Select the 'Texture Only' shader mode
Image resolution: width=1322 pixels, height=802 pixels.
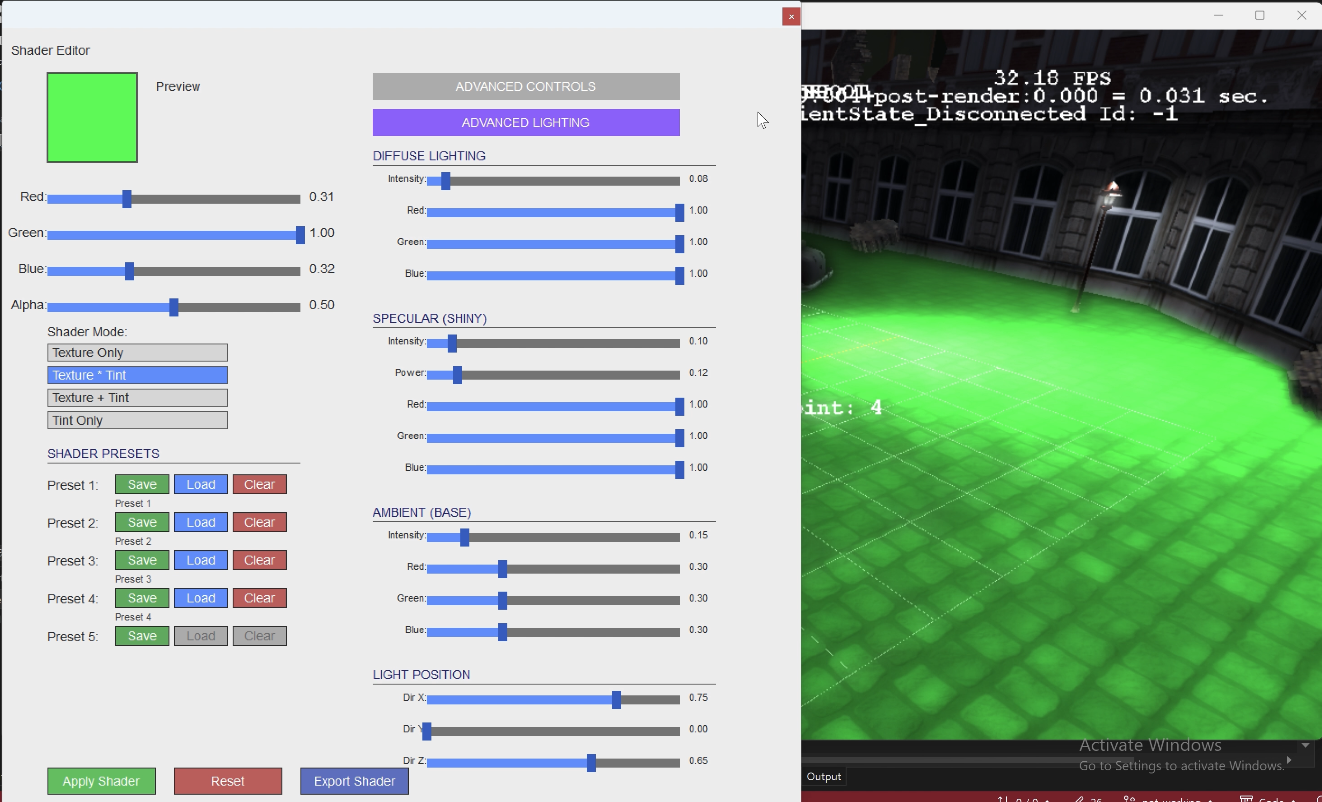[137, 352]
